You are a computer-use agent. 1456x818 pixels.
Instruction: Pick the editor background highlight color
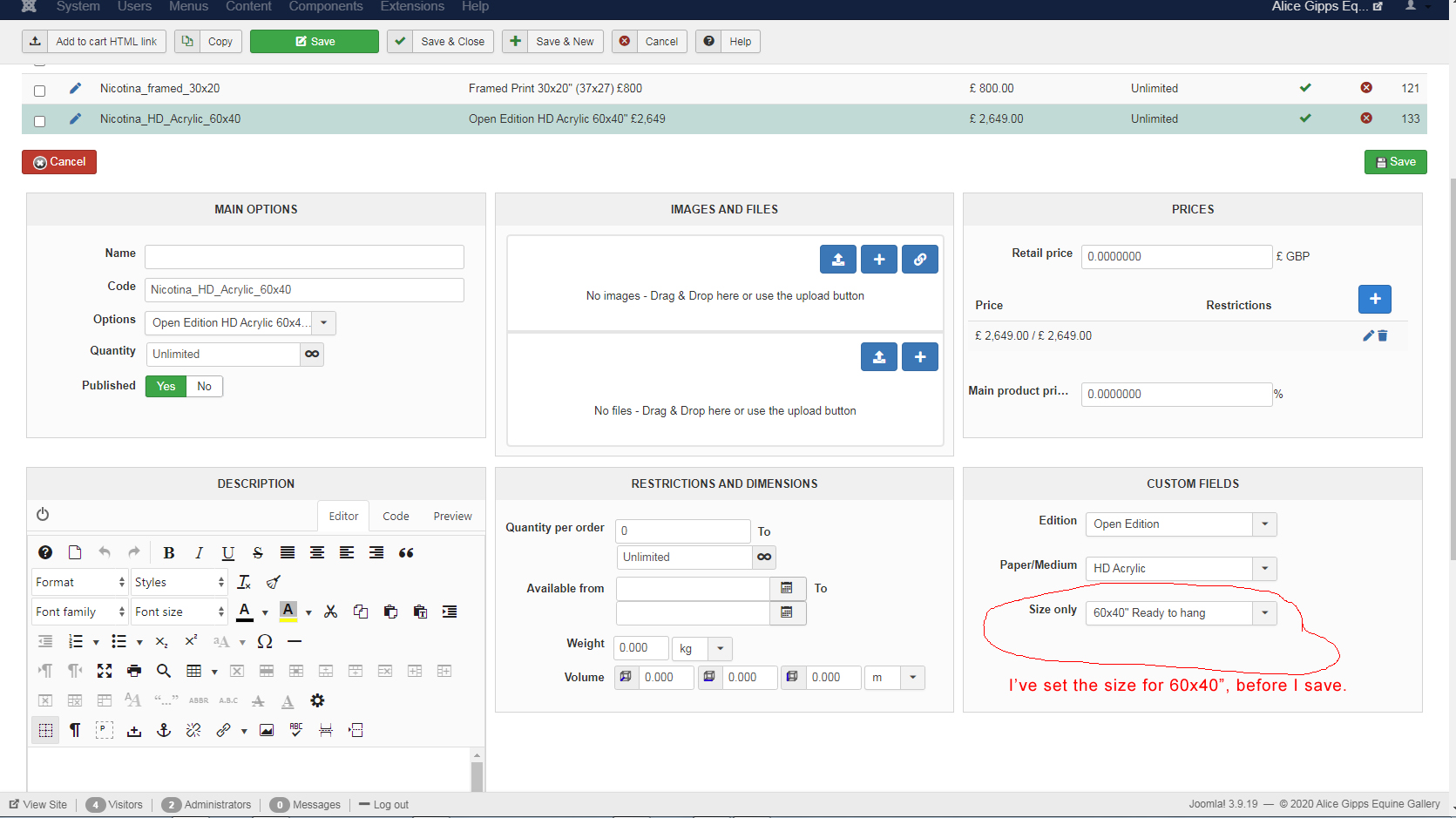pyautogui.click(x=288, y=612)
